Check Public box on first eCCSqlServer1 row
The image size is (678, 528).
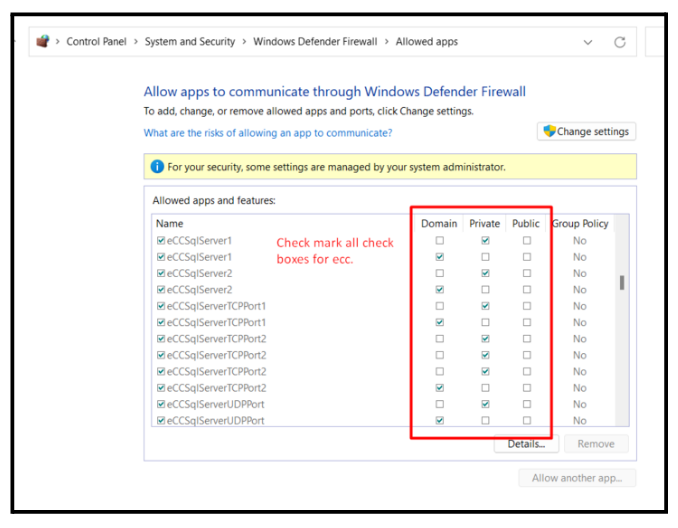[x=527, y=241]
